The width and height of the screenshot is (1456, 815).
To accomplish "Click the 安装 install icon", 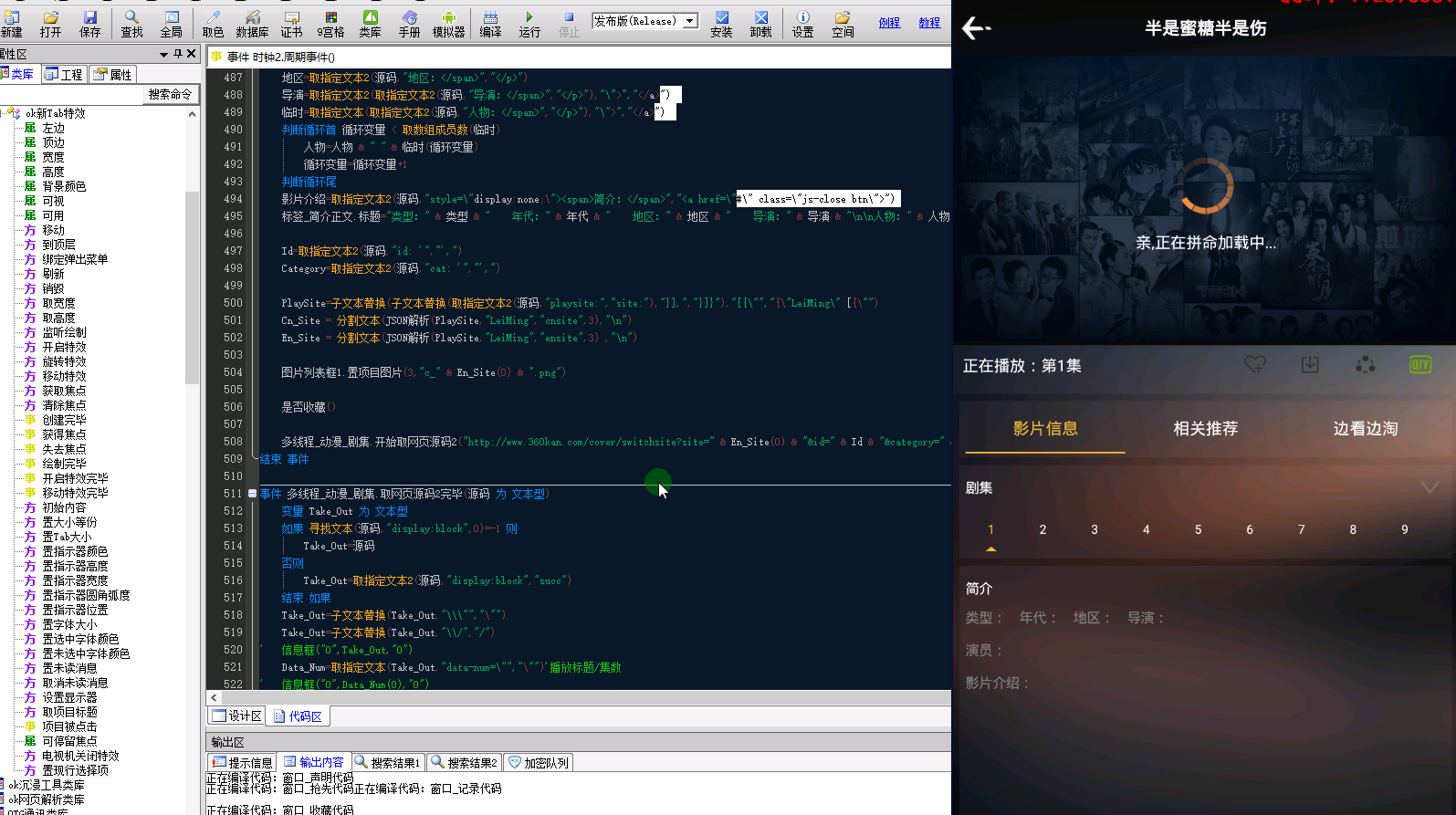I will point(721,24).
